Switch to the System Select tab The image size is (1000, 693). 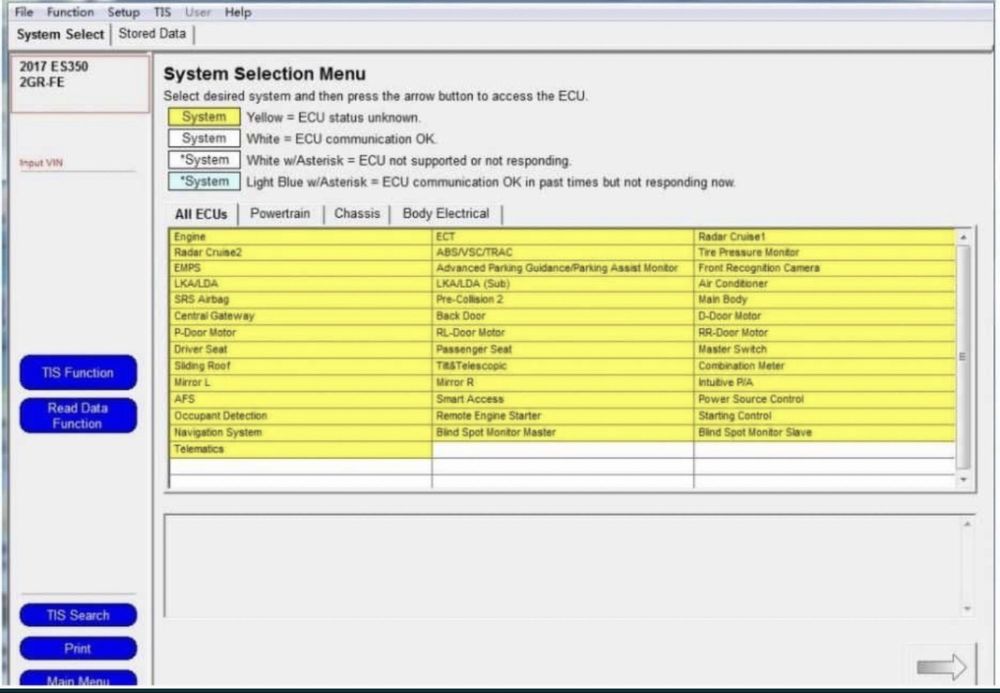tap(60, 34)
